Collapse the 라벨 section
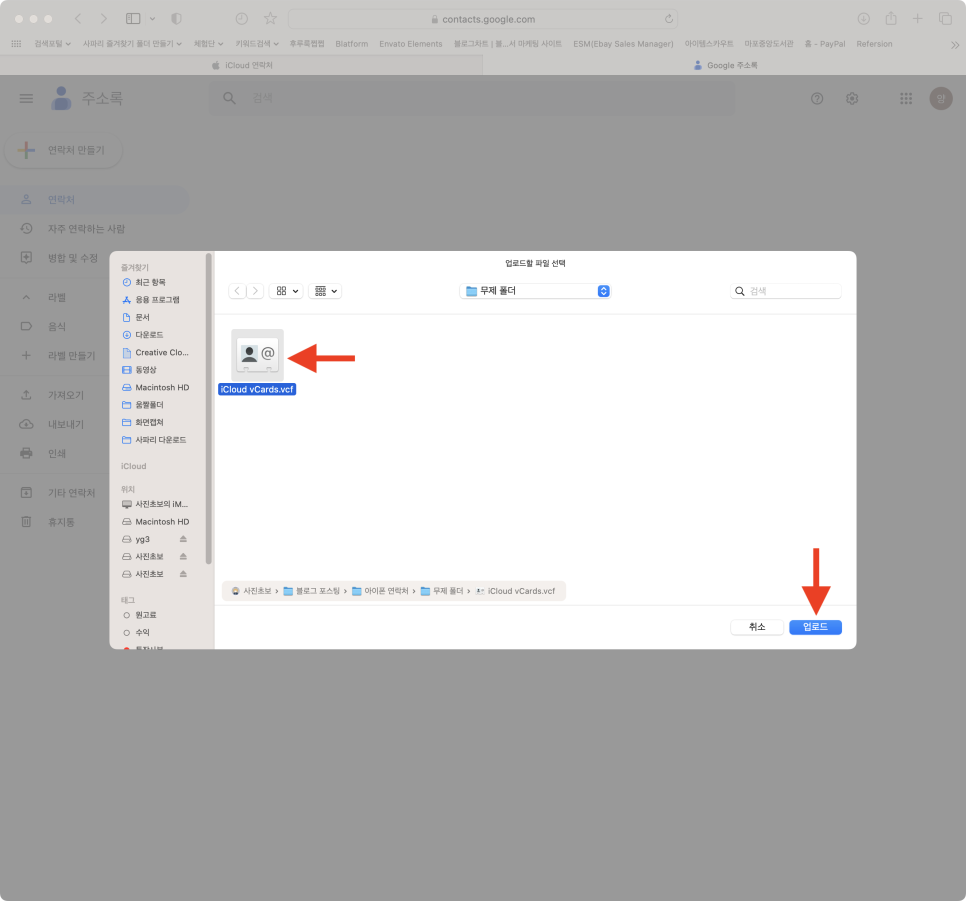 coord(26,297)
